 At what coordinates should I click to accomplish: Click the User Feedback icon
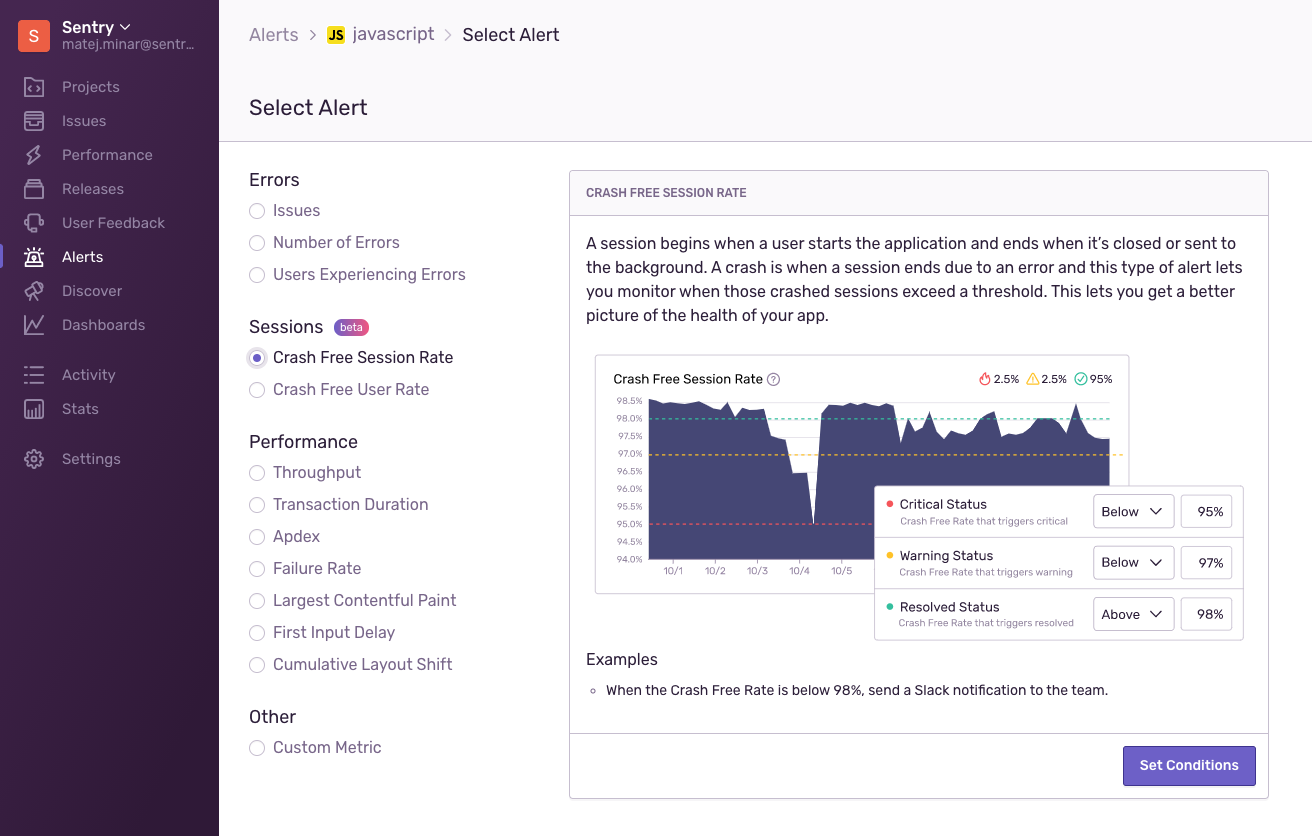tap(34, 223)
